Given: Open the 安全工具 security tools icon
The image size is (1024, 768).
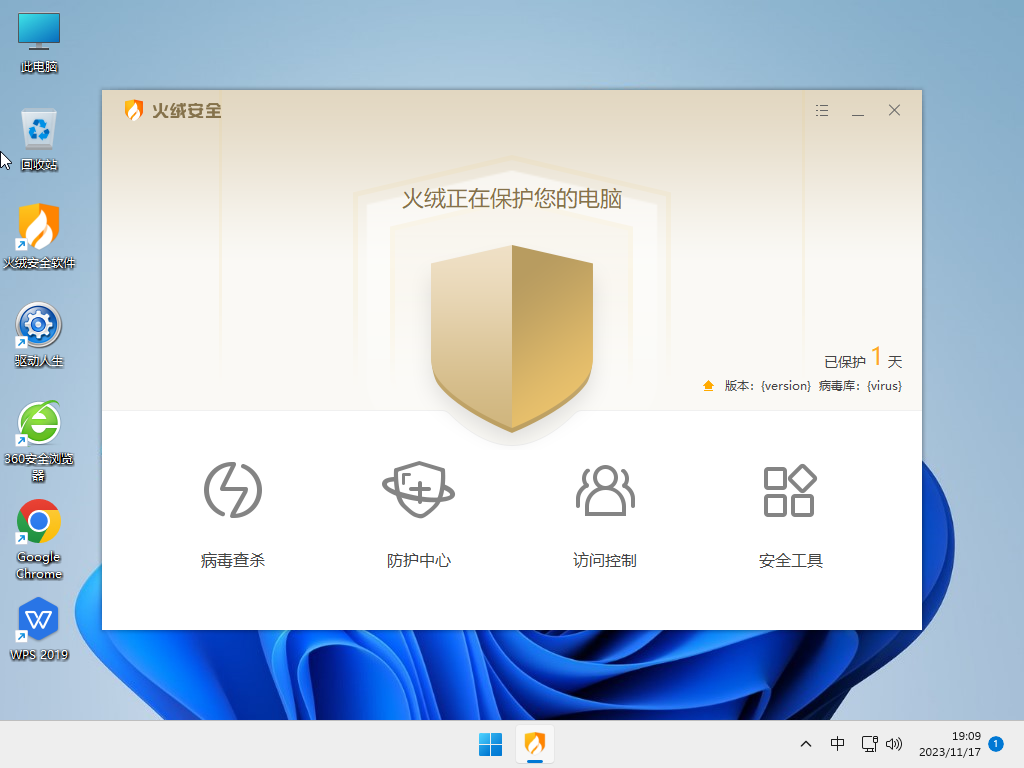Looking at the screenshot, I should [790, 490].
